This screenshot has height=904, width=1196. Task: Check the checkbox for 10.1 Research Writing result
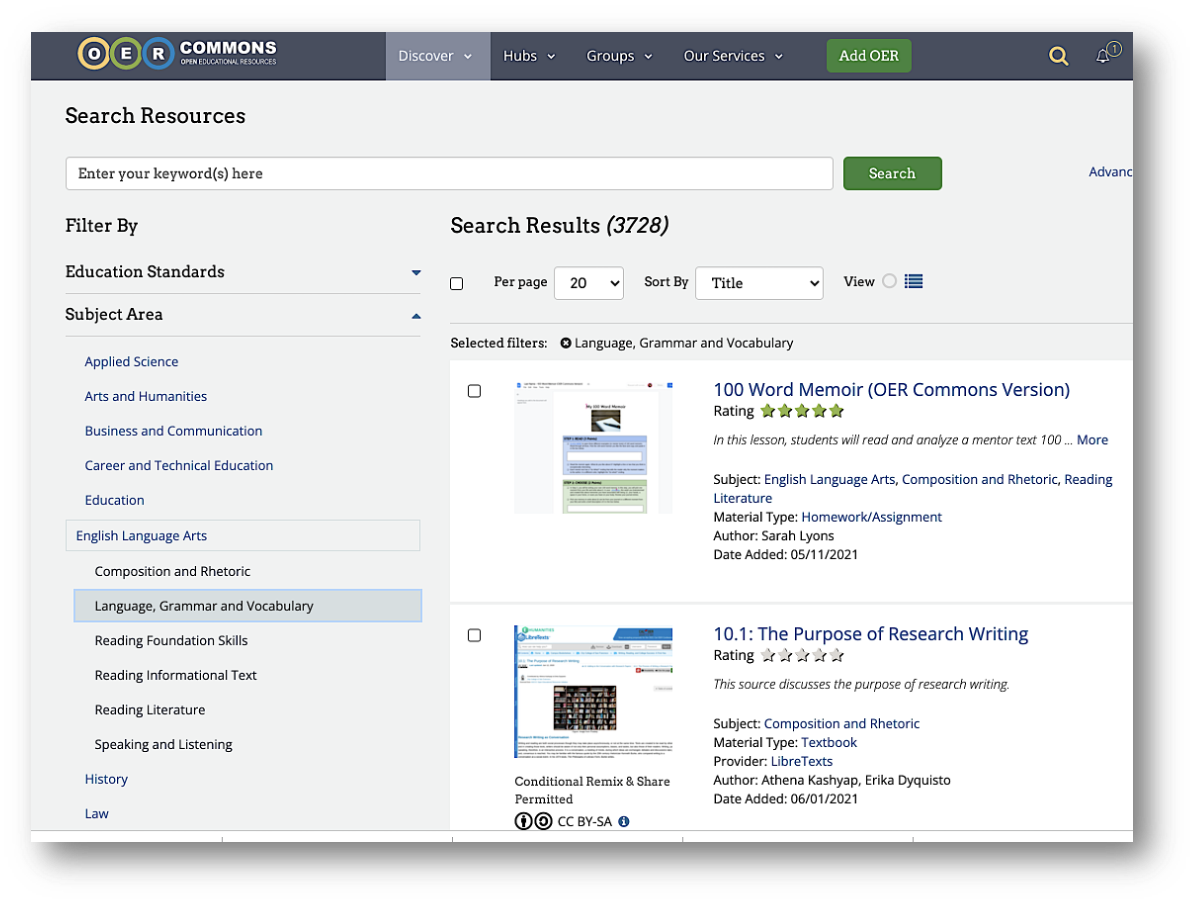[x=474, y=635]
